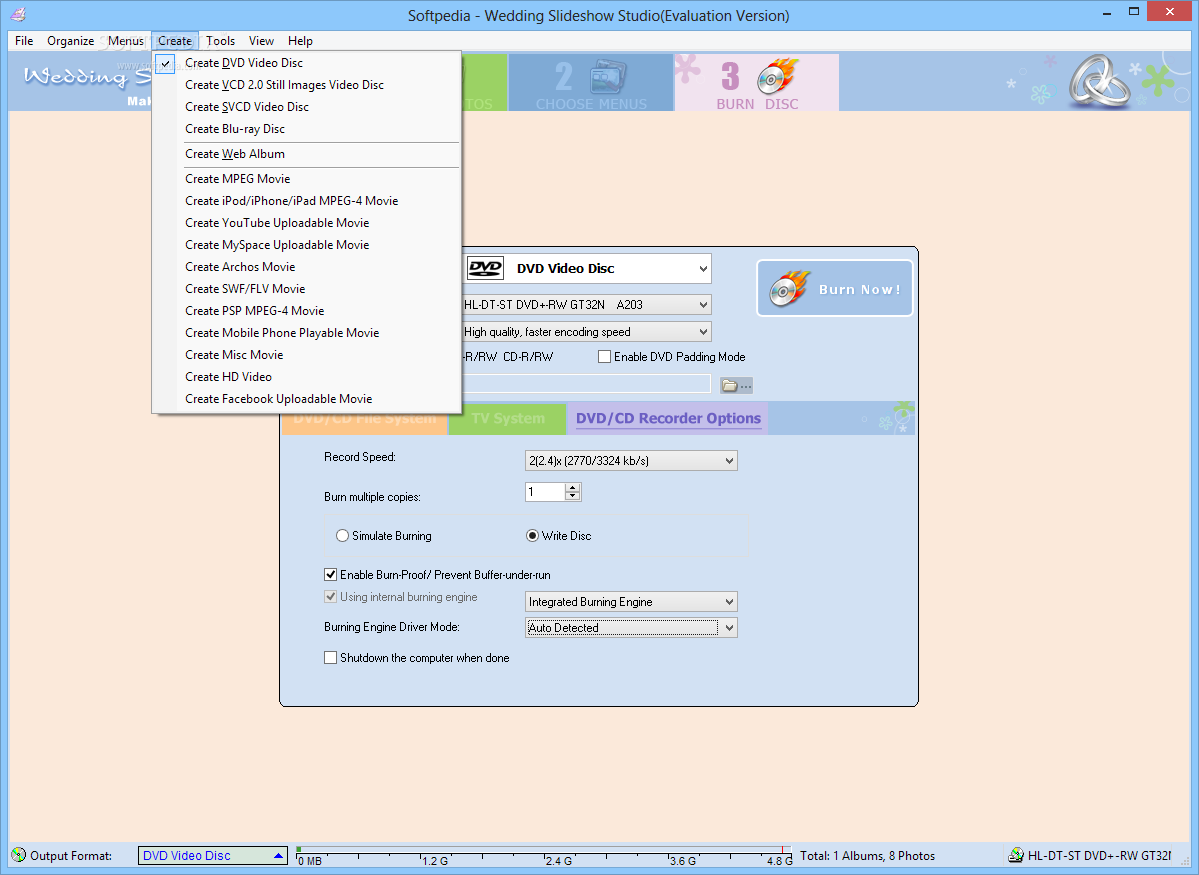Click the app icon in title bar

(18, 15)
